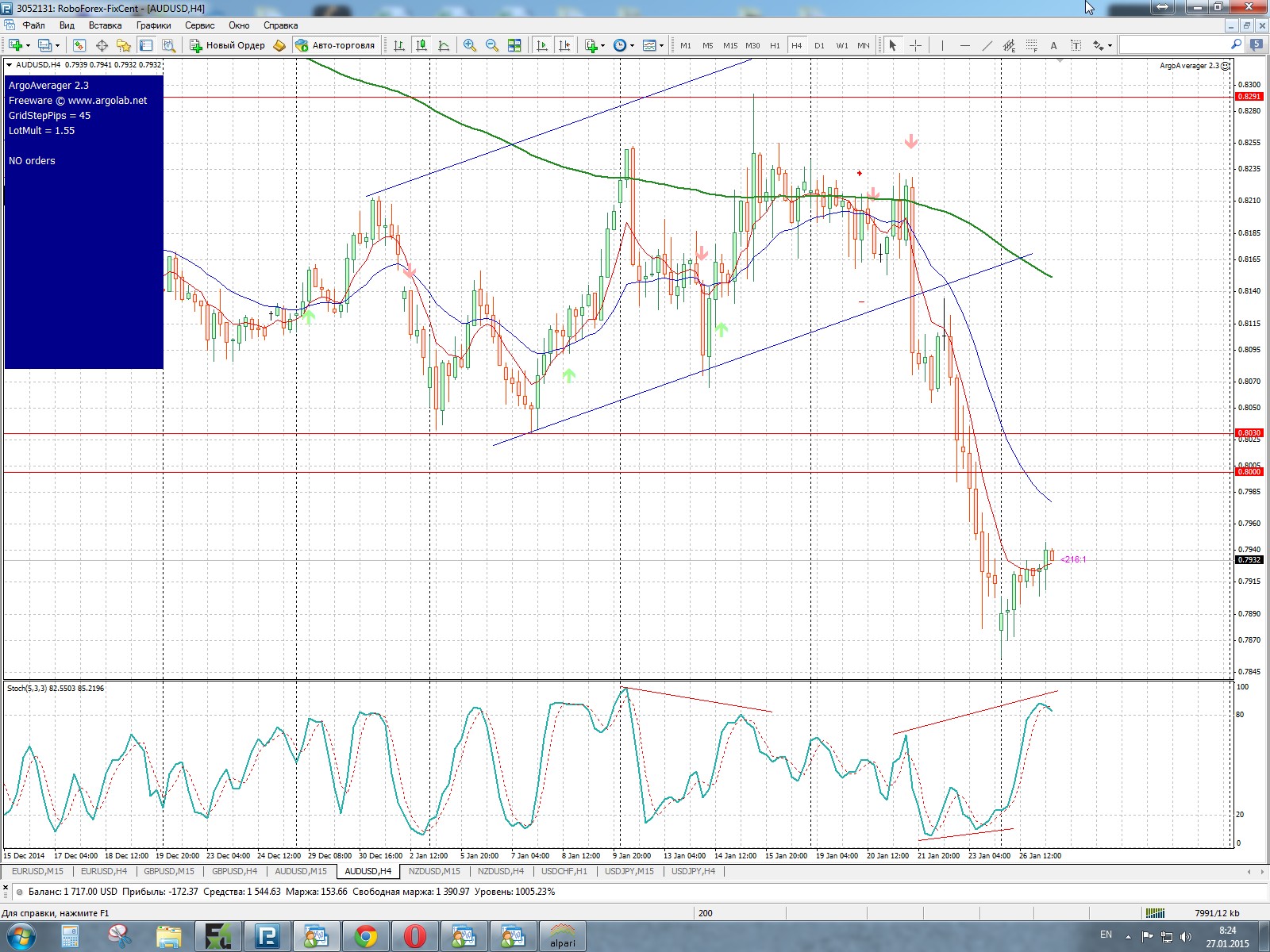Switch chart to bar chart type
Viewport: 1270px width, 952px height.
(399, 45)
